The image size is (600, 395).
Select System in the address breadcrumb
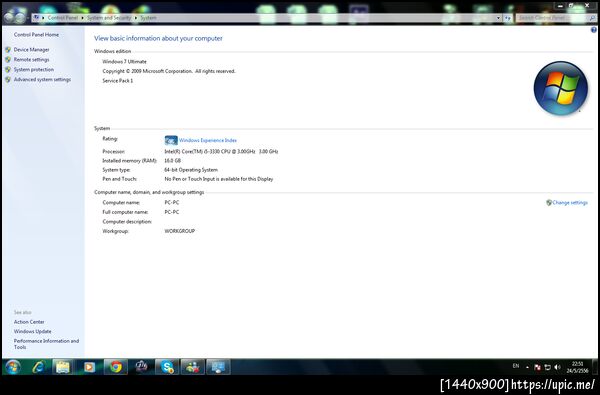(148, 18)
